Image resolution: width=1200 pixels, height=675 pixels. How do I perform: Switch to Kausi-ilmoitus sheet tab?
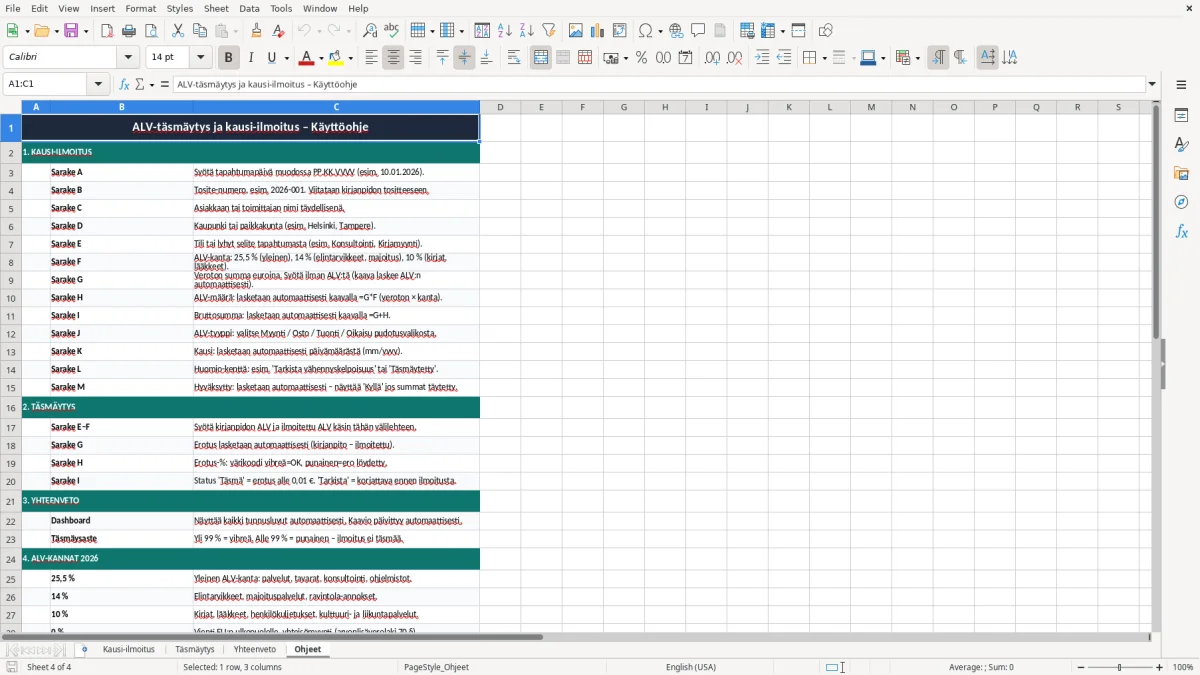pyautogui.click(x=129, y=650)
